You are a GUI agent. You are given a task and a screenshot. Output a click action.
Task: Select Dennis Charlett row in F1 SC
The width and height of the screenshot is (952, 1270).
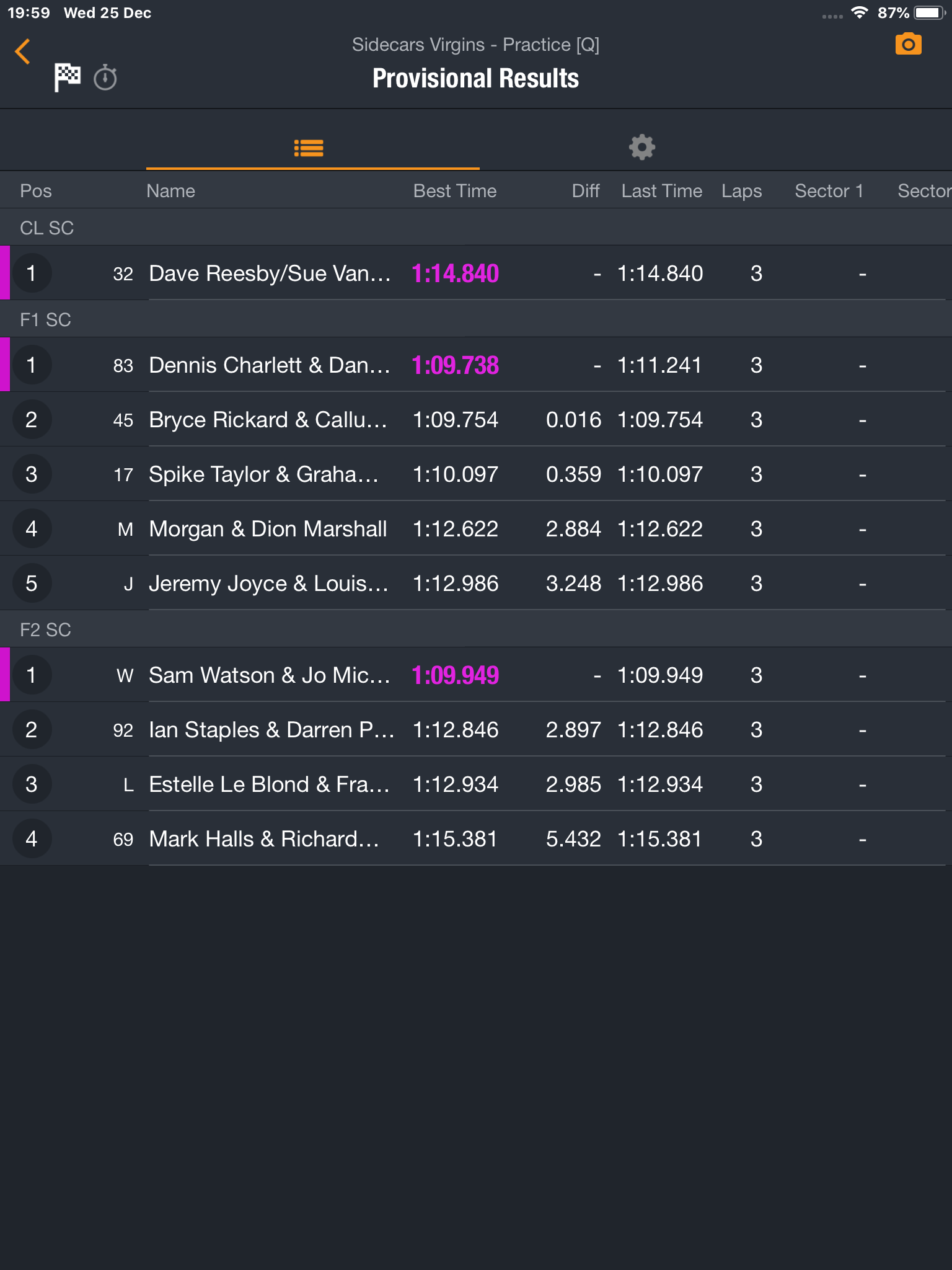(476, 365)
